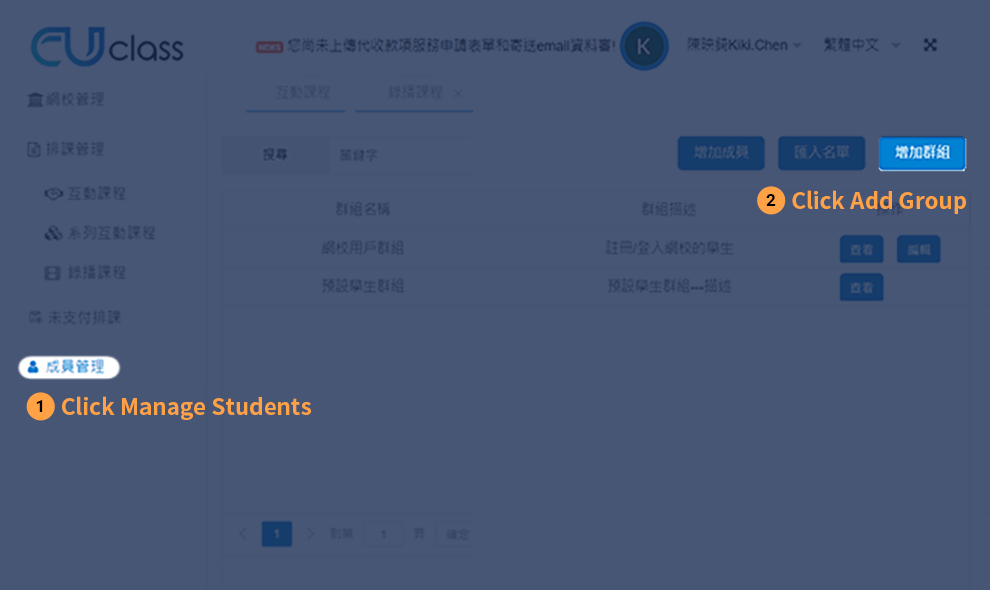Viewport: 990px width, 590px height.
Task: Switch to the 錄播課程 tab
Action: 415,93
